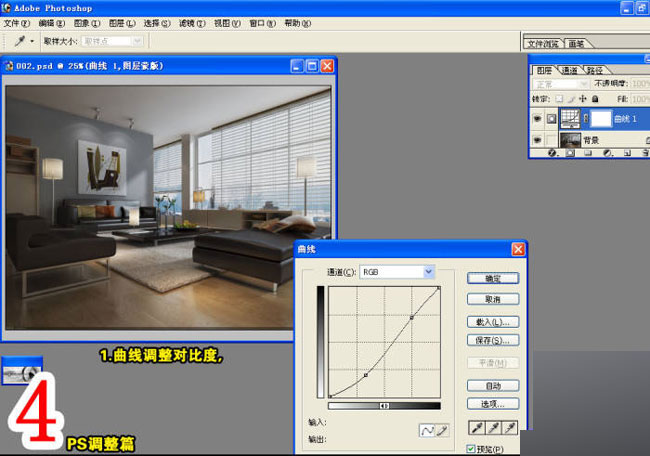Open the 文件(F) menu
Image resolution: width=650 pixels, height=456 pixels.
[x=17, y=23]
